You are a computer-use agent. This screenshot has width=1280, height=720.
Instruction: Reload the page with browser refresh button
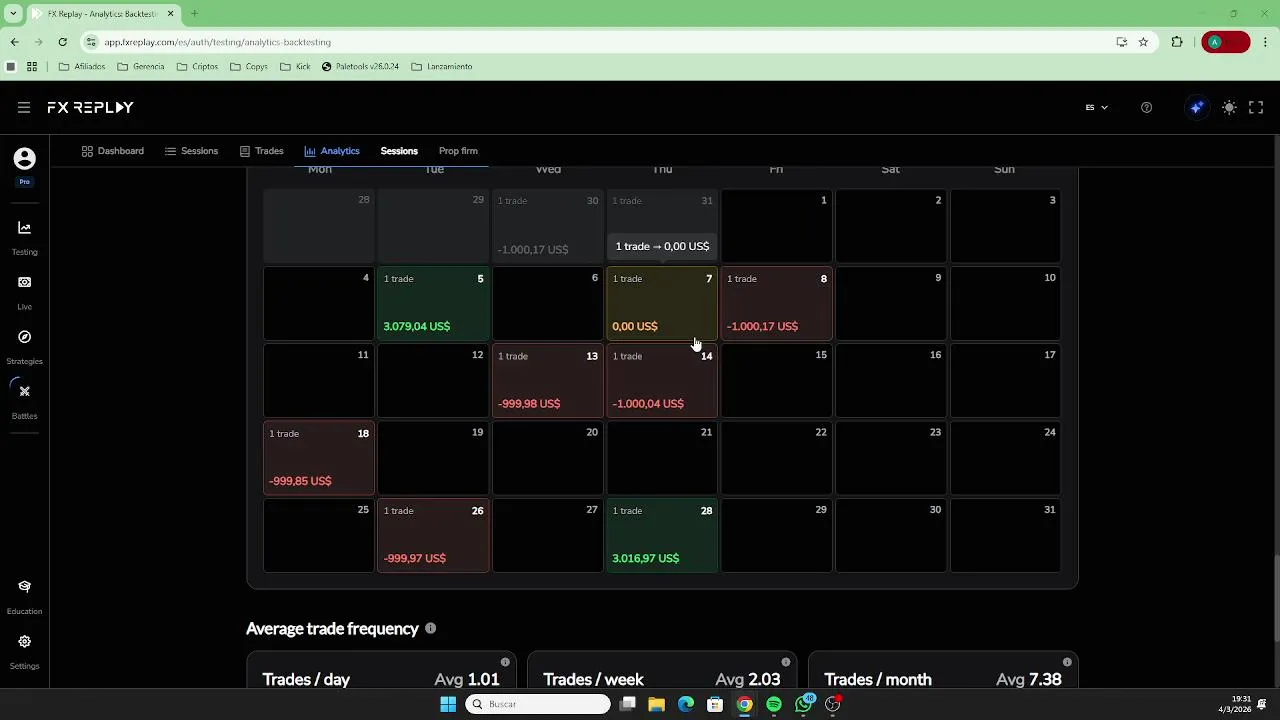point(62,42)
